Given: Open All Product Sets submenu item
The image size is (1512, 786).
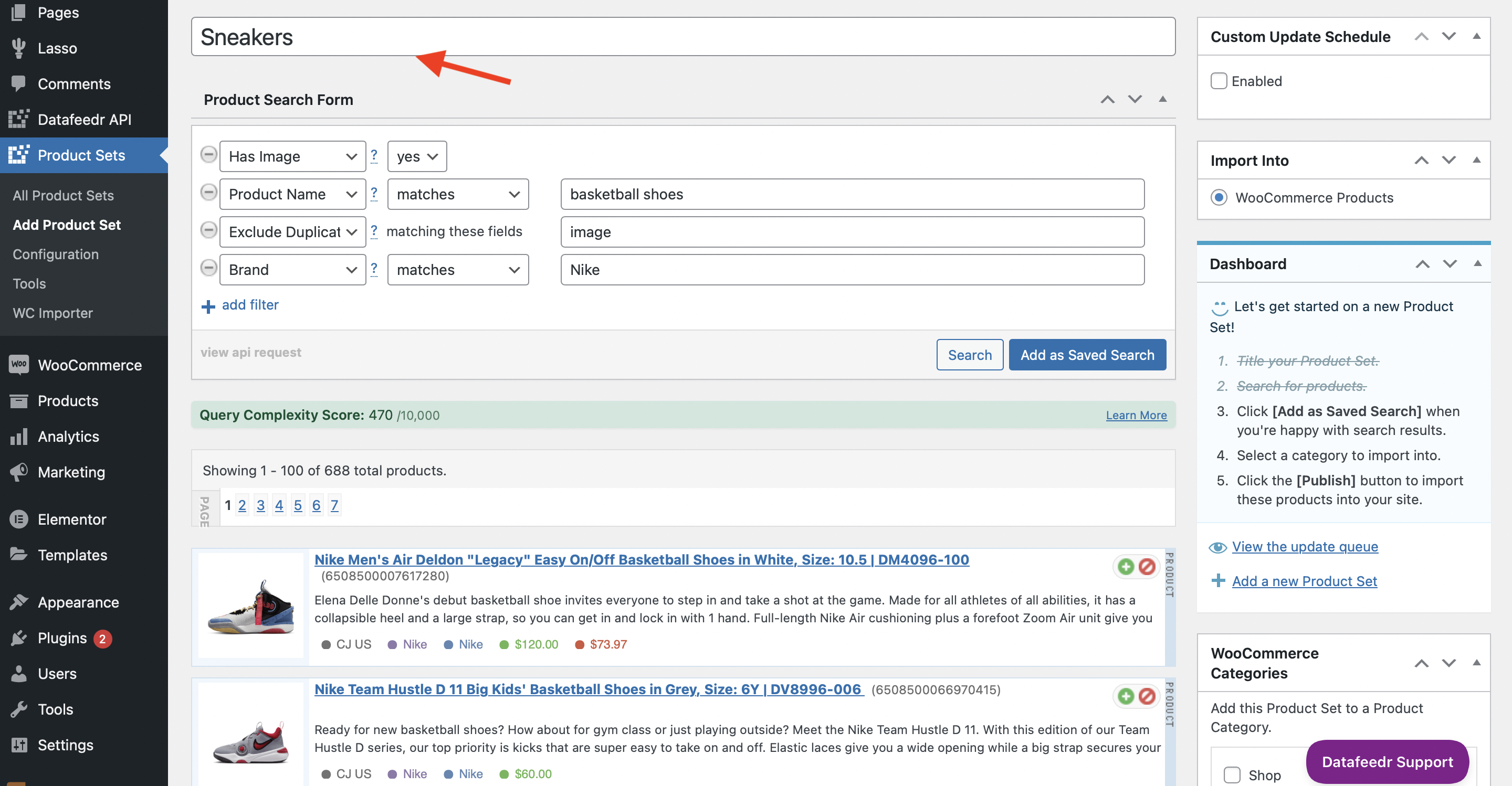Looking at the screenshot, I should coord(64,195).
